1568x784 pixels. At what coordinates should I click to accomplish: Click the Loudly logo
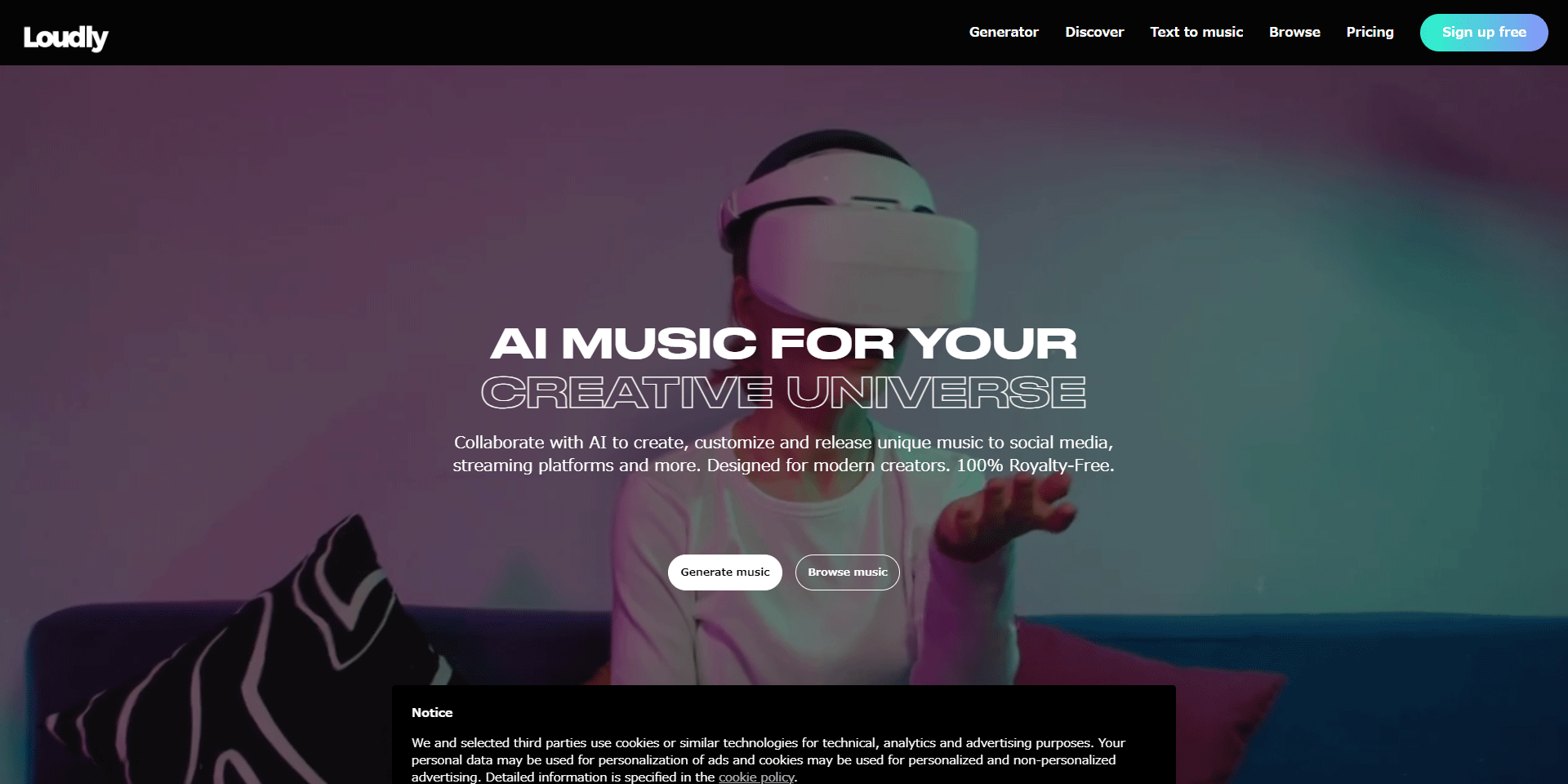tap(65, 38)
